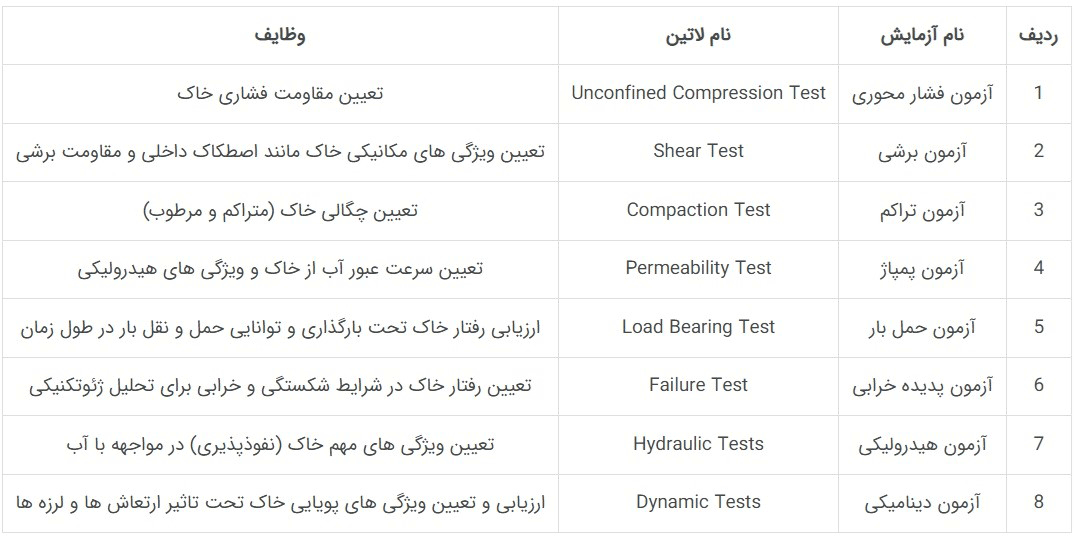Viewport: 1080px width, 541px height.
Task: Select the 'Shear Test' cell
Action: 698,151
